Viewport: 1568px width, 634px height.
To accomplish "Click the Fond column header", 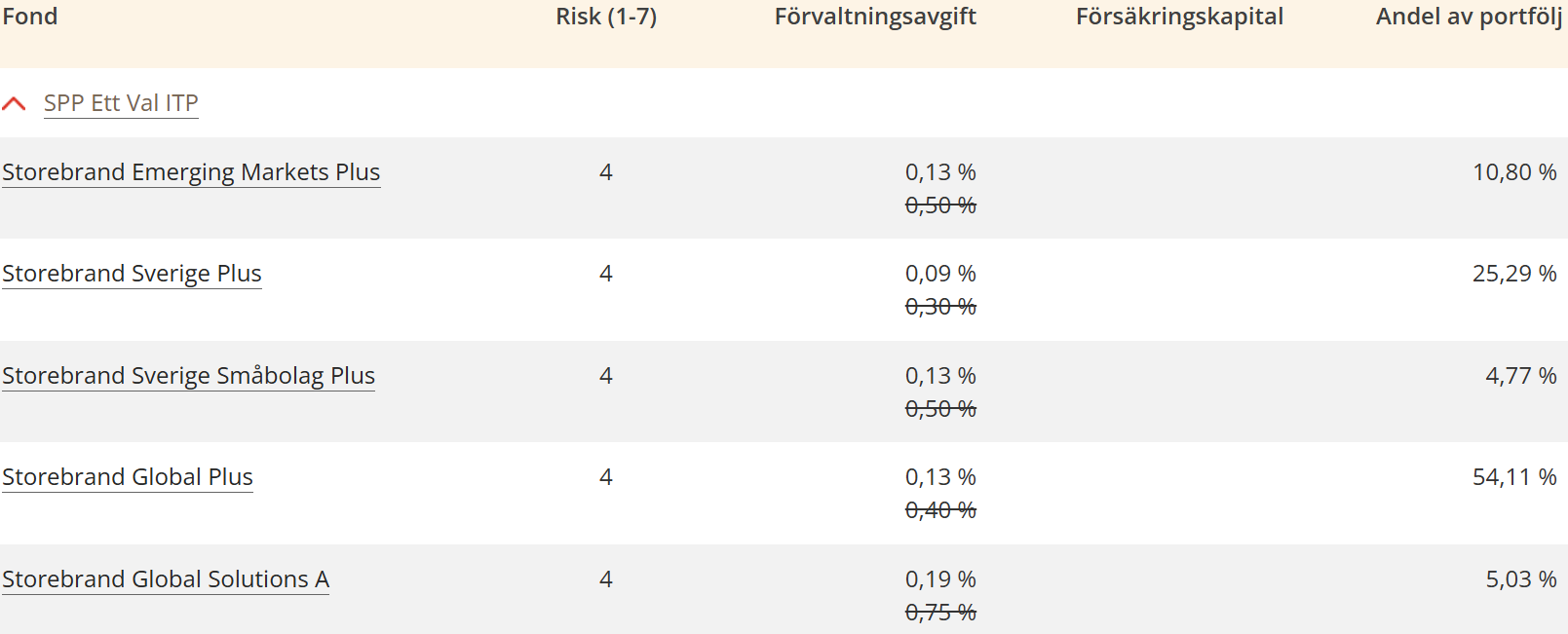I will [x=30, y=17].
